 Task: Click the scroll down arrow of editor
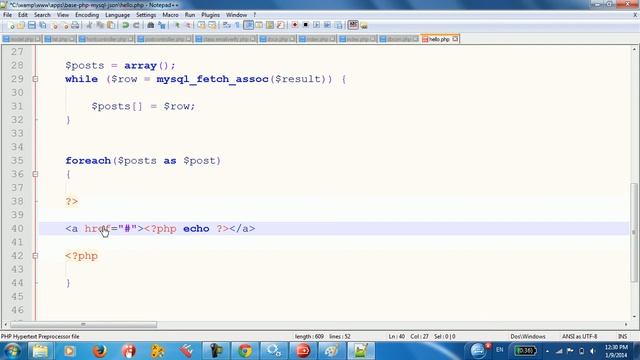[634, 317]
